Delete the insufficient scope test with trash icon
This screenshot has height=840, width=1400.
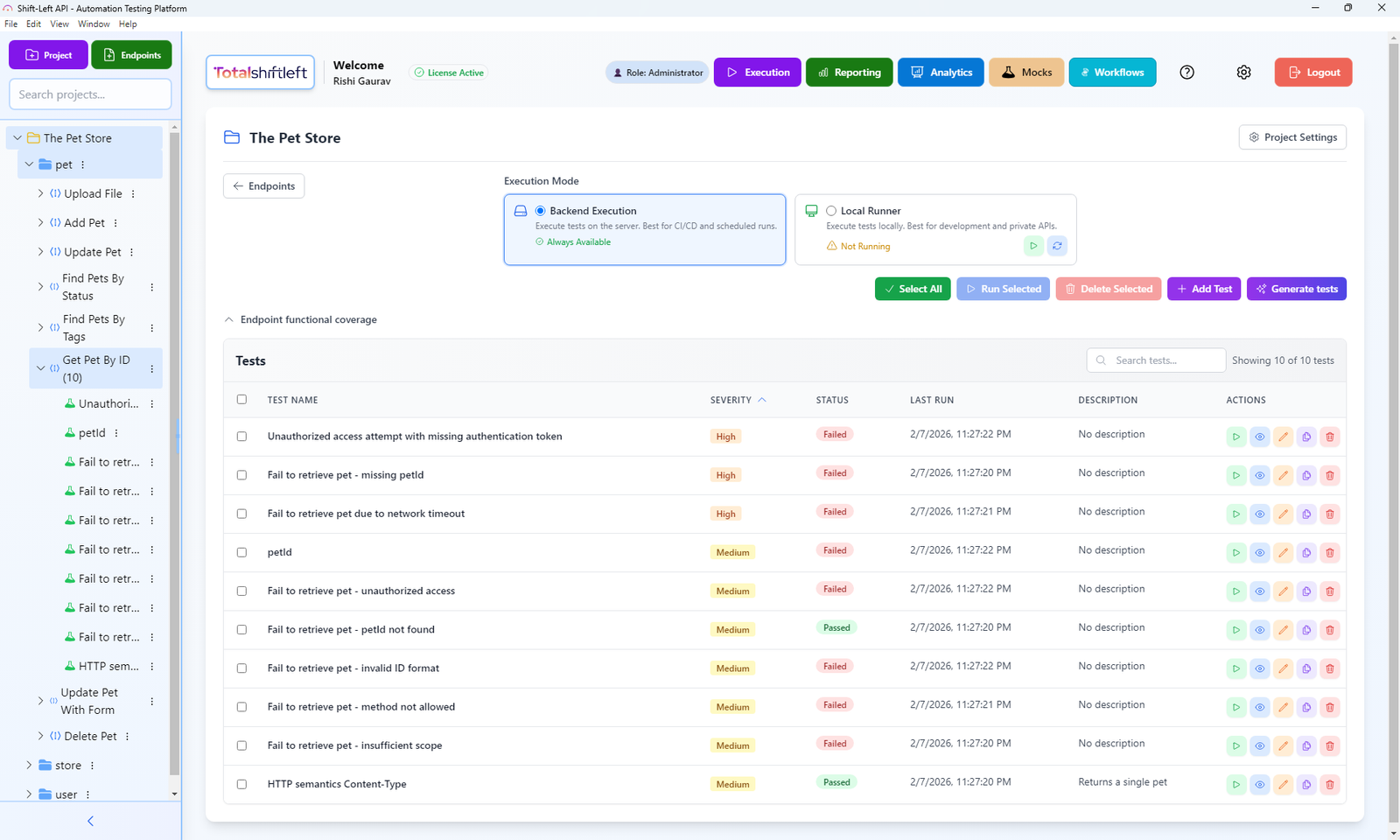click(1330, 745)
